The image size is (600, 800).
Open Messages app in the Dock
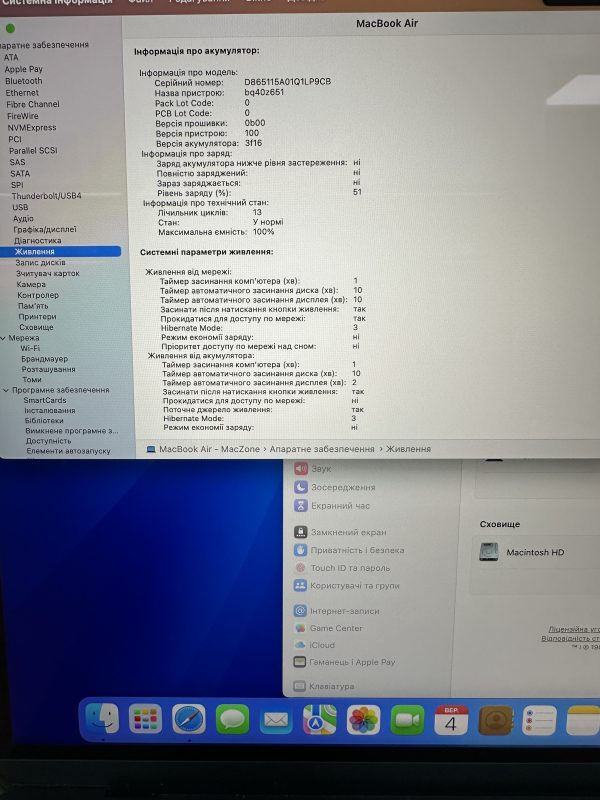(233, 719)
